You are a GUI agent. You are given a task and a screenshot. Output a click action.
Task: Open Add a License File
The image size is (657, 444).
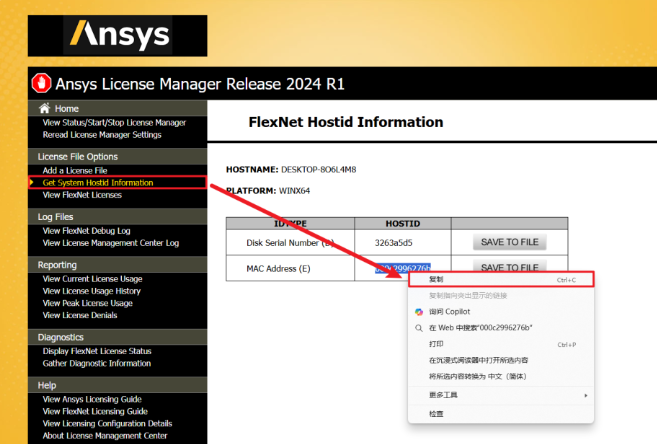[x=75, y=170]
